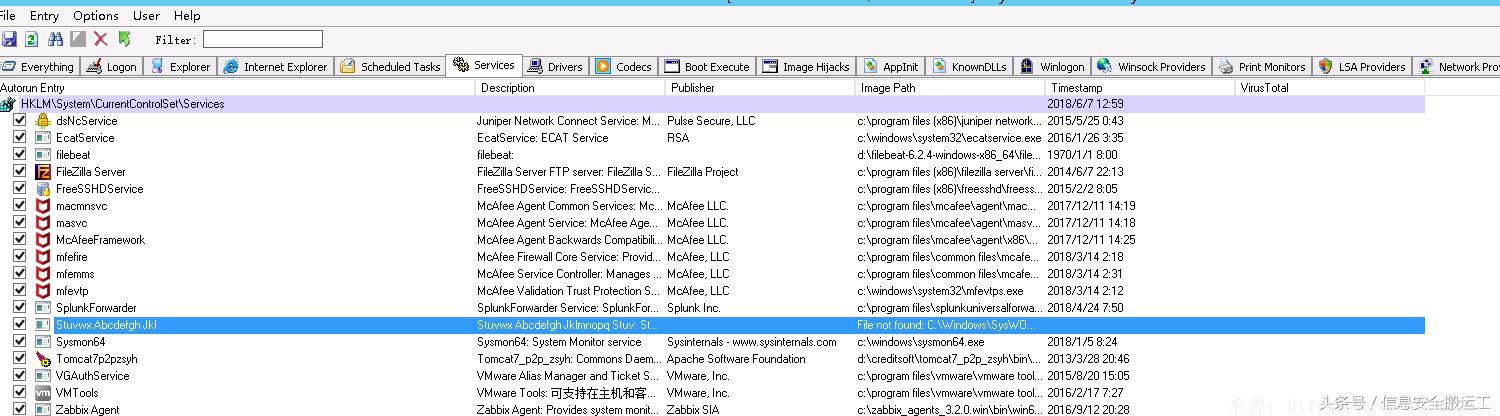Sort by the Timestamp column header
This screenshot has width=1500, height=416.
coord(1076,88)
